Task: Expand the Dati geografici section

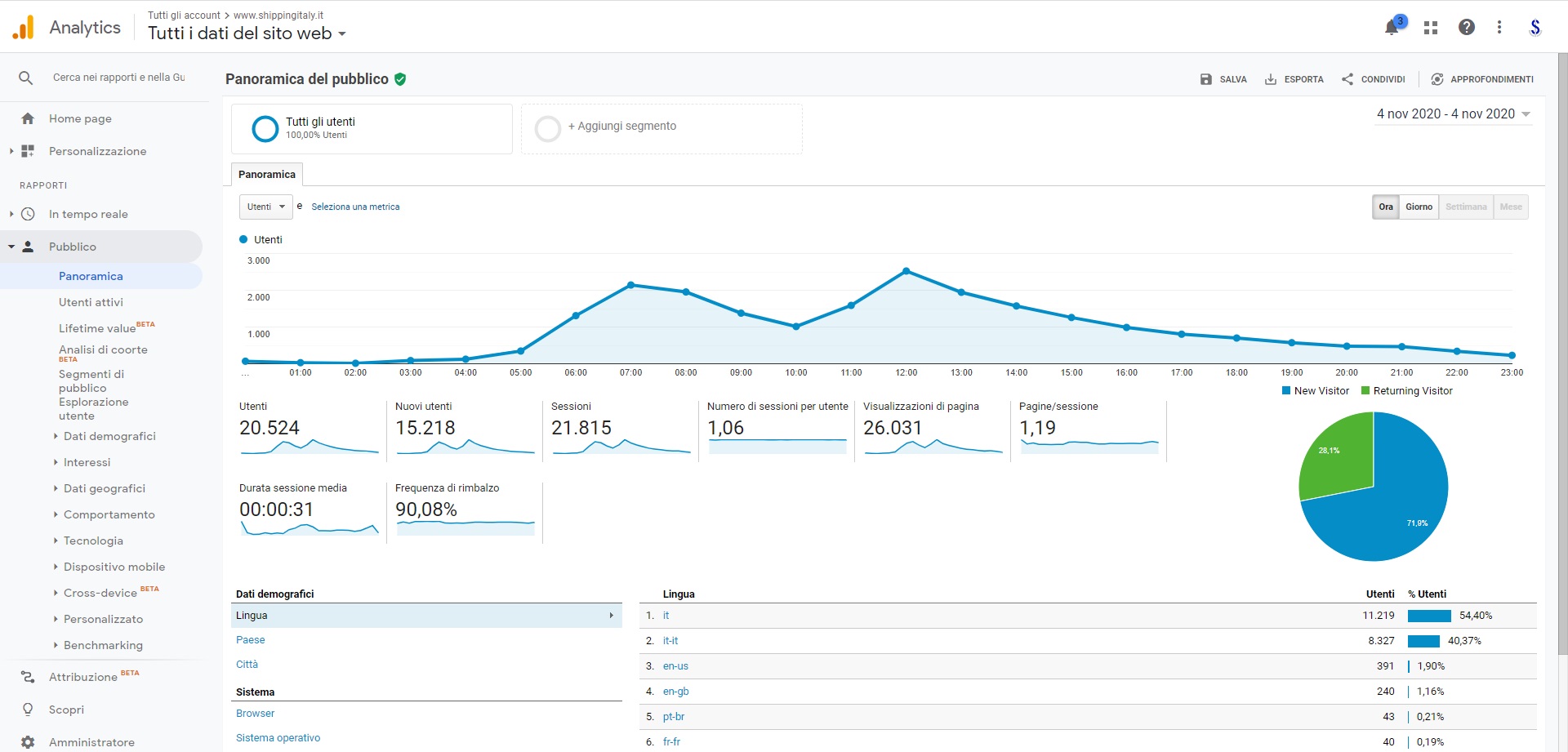Action: [104, 488]
